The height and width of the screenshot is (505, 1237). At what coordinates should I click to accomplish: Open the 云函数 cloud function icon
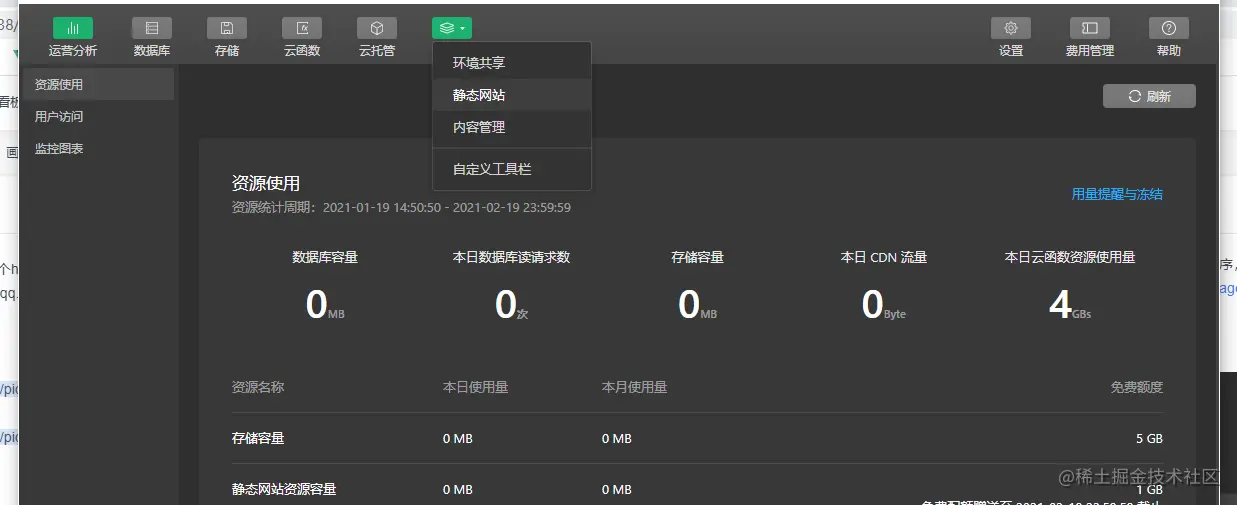point(302,28)
